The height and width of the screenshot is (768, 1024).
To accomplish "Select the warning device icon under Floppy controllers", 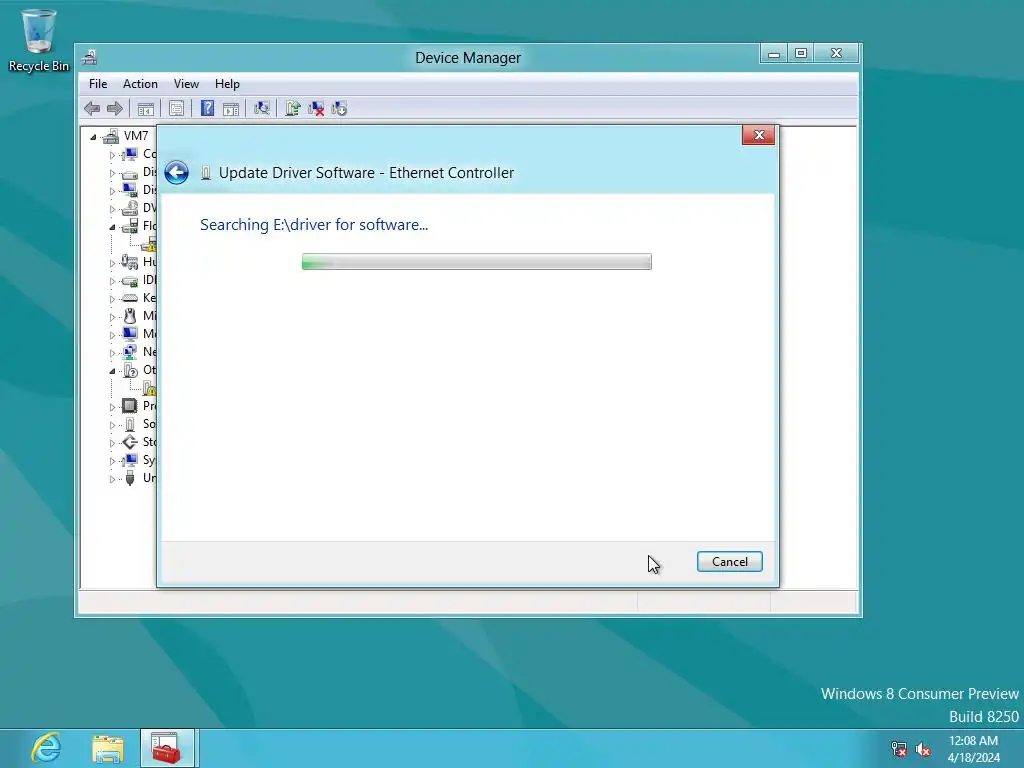I will pos(149,244).
